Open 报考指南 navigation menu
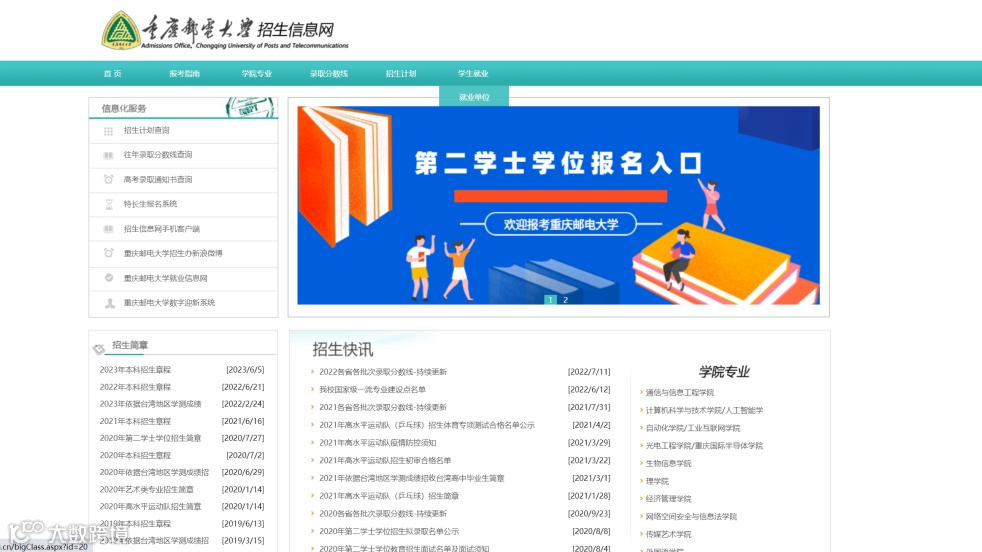The image size is (982, 552). (184, 73)
